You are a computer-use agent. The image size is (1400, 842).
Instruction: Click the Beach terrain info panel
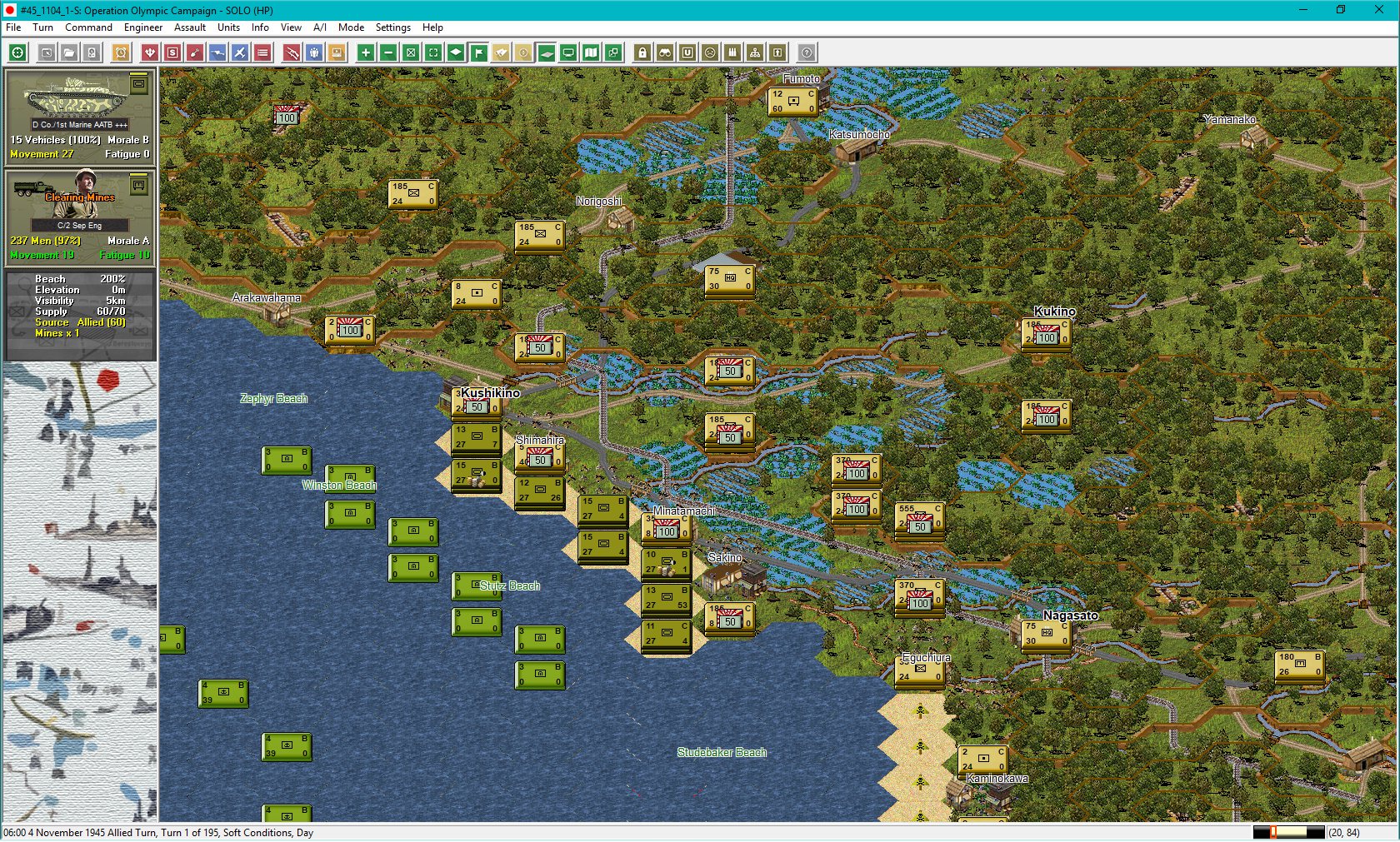(80, 314)
